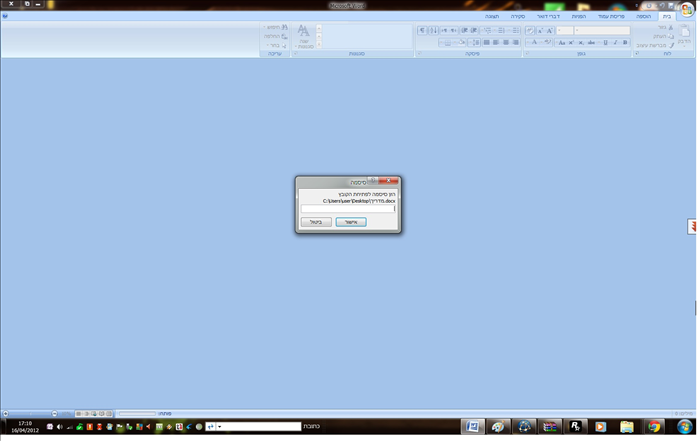Viewport: 700px width, 441px height.
Task: Click the Office button in the corner
Action: coord(687,8)
